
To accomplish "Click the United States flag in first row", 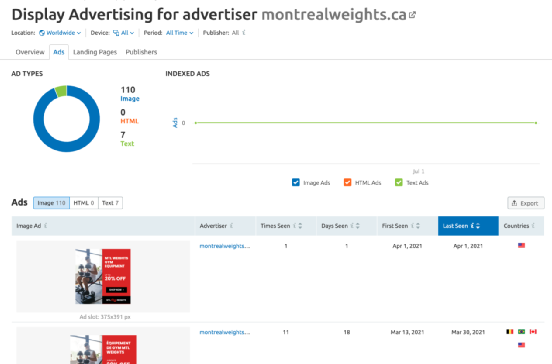I will [521, 245].
